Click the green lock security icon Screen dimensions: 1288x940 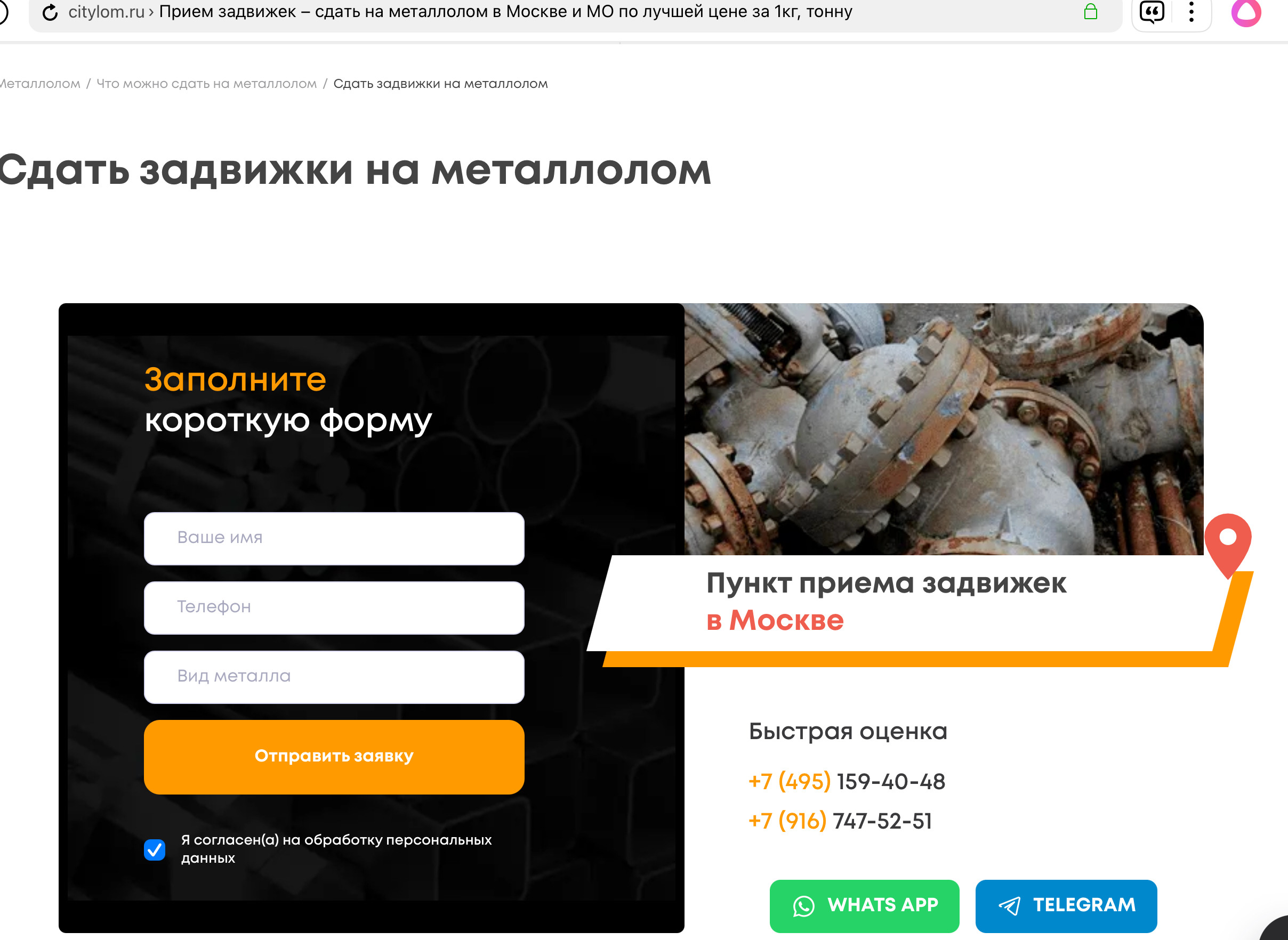(1090, 12)
